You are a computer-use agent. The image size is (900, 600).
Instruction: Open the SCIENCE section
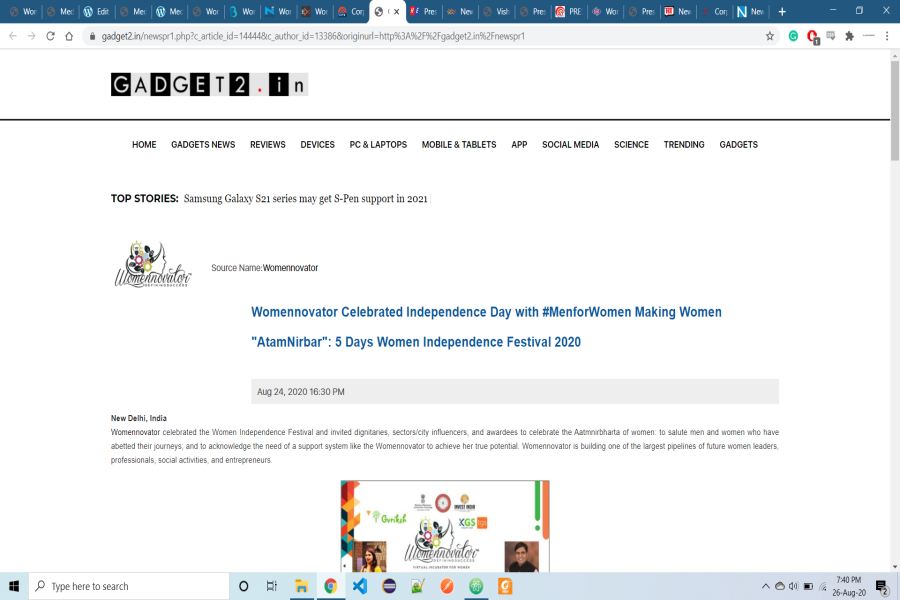[631, 145]
